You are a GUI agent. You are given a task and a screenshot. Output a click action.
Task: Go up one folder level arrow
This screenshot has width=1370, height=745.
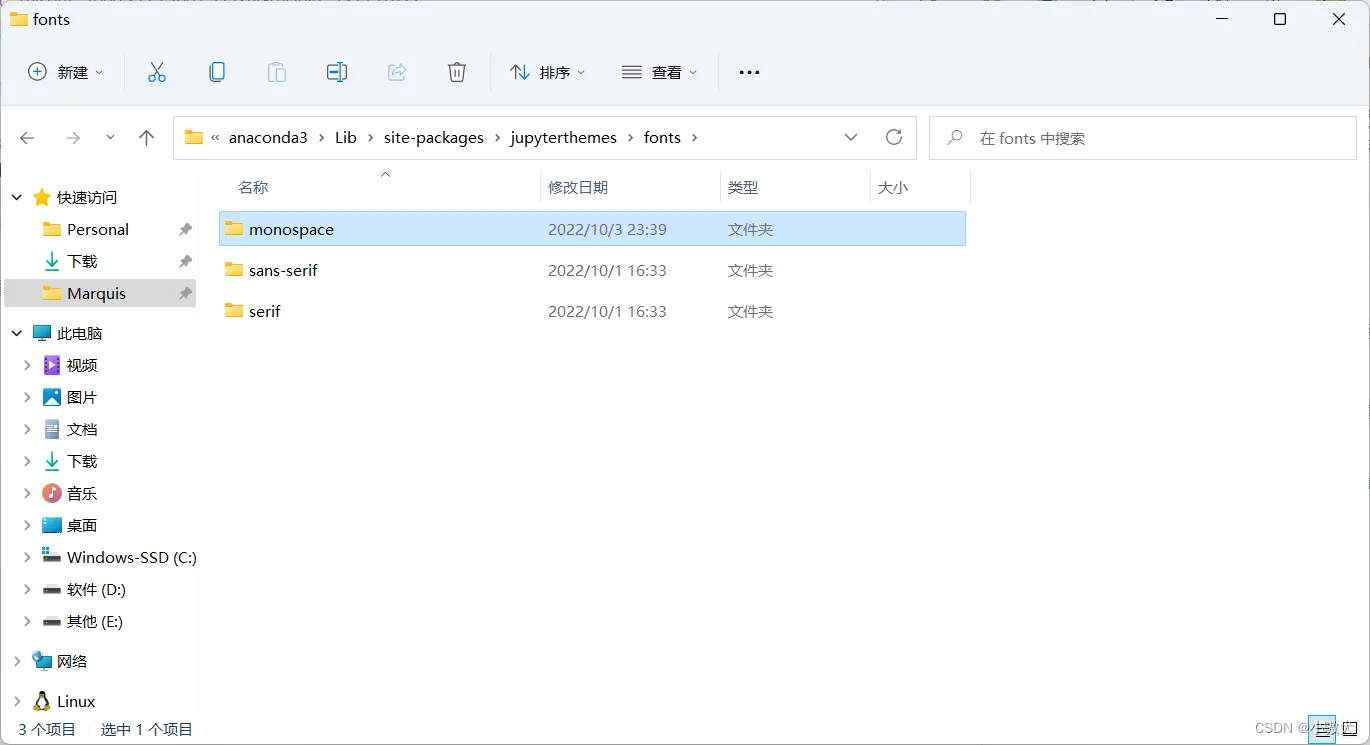147,138
